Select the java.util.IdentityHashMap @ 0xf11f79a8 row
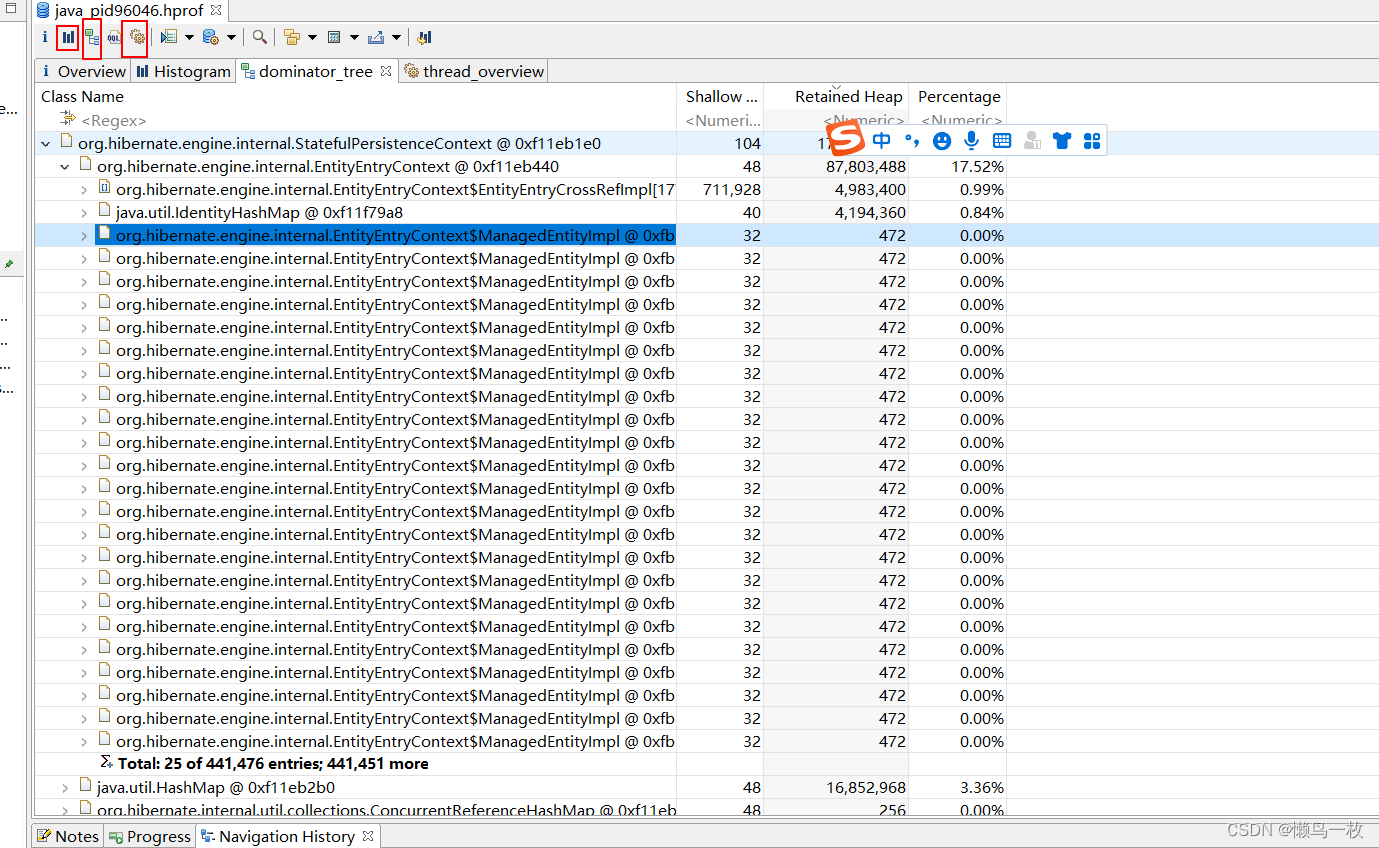 click(259, 212)
